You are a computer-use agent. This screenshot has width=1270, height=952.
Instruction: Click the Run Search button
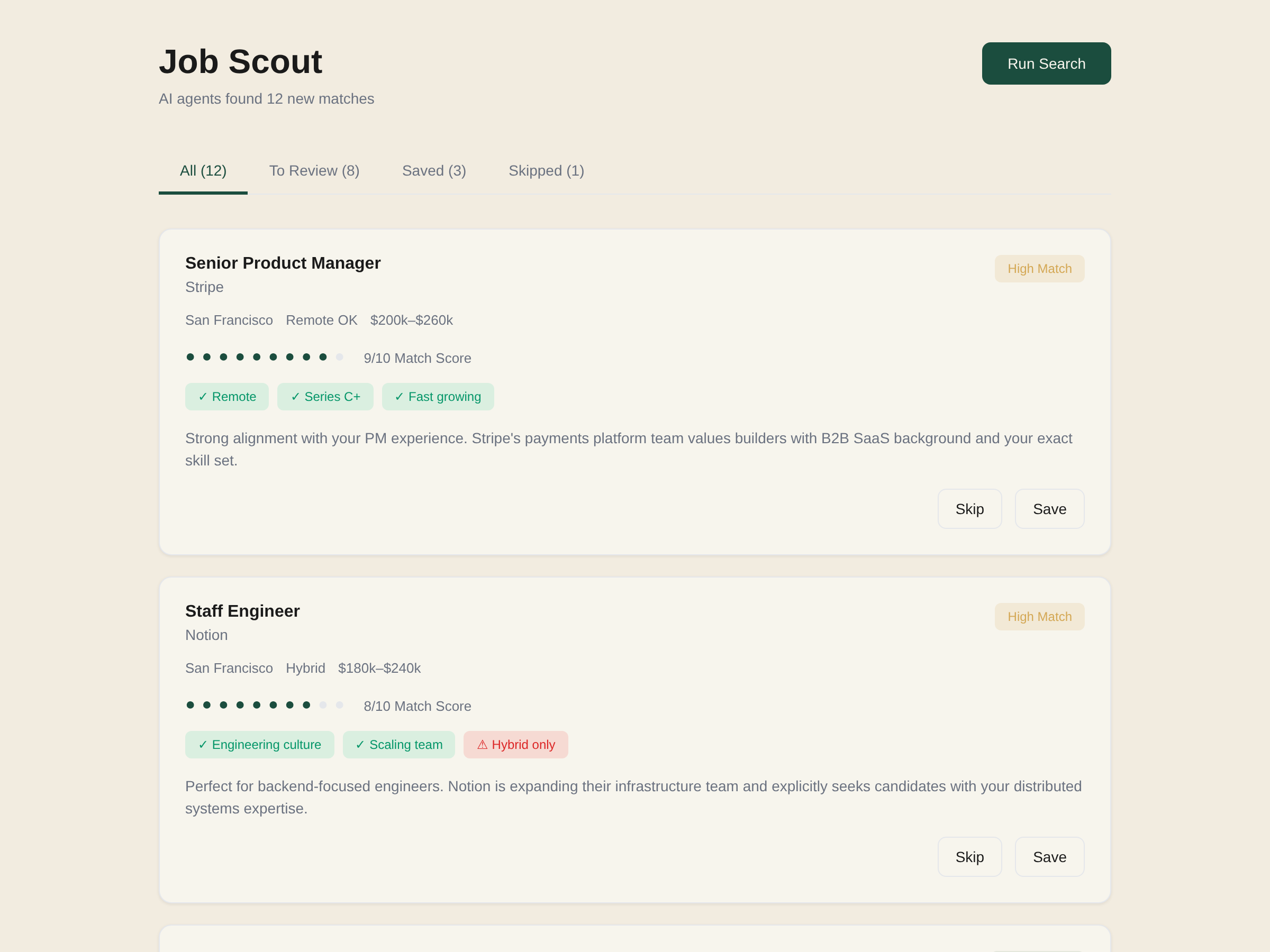pyautogui.click(x=1046, y=63)
